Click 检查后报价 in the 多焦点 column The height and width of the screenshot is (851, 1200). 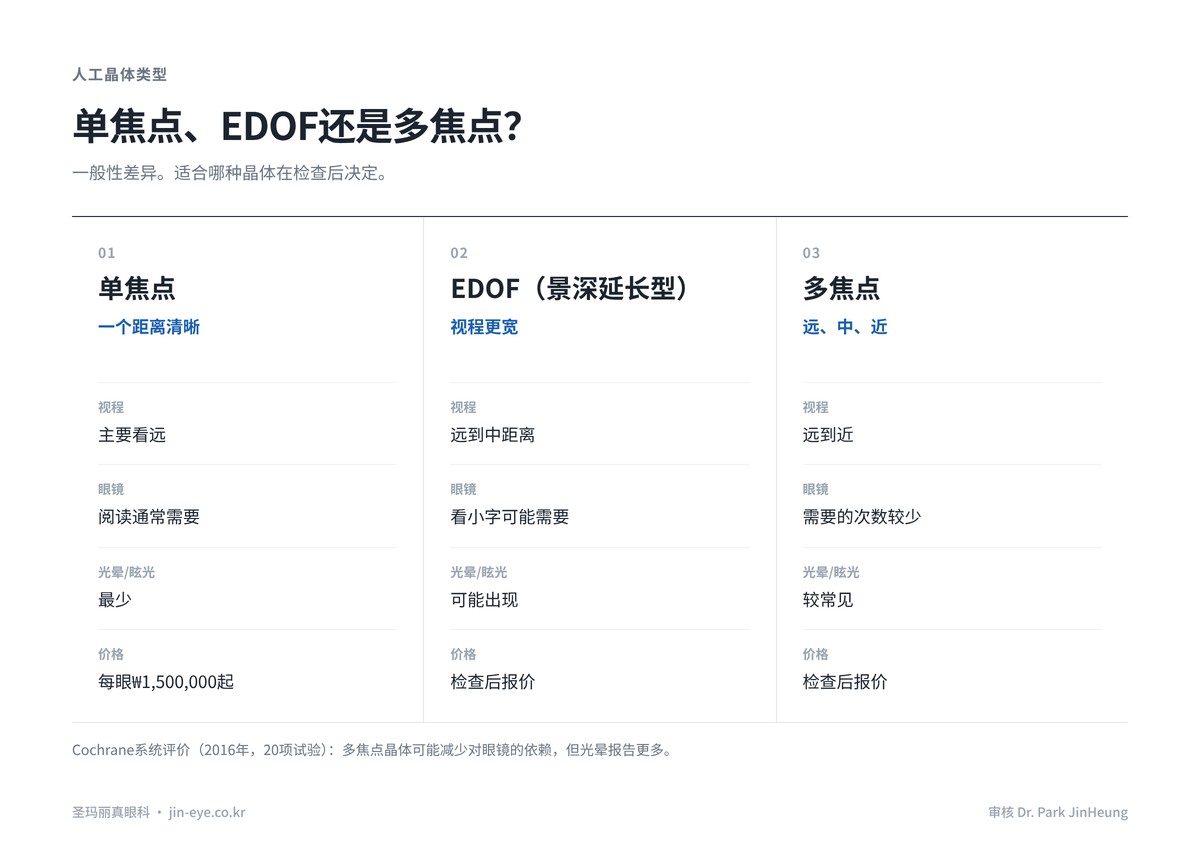845,682
